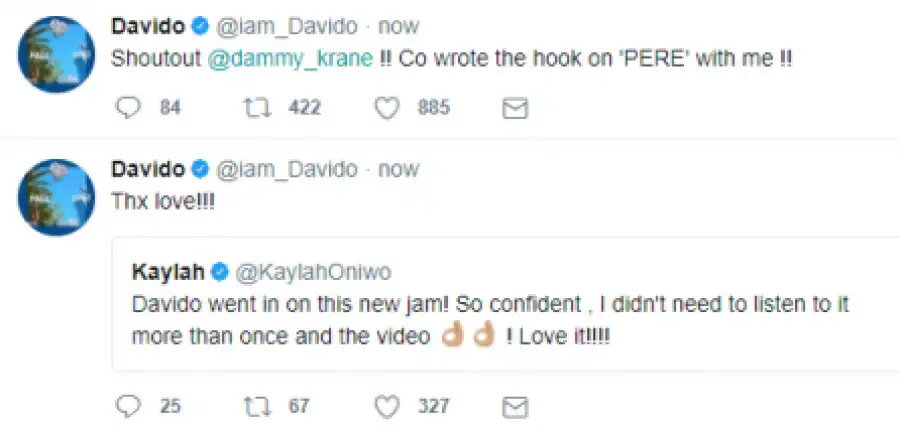900x437 pixels.
Task: Open Davido's profile picture on first tweet
Action: coord(57,54)
